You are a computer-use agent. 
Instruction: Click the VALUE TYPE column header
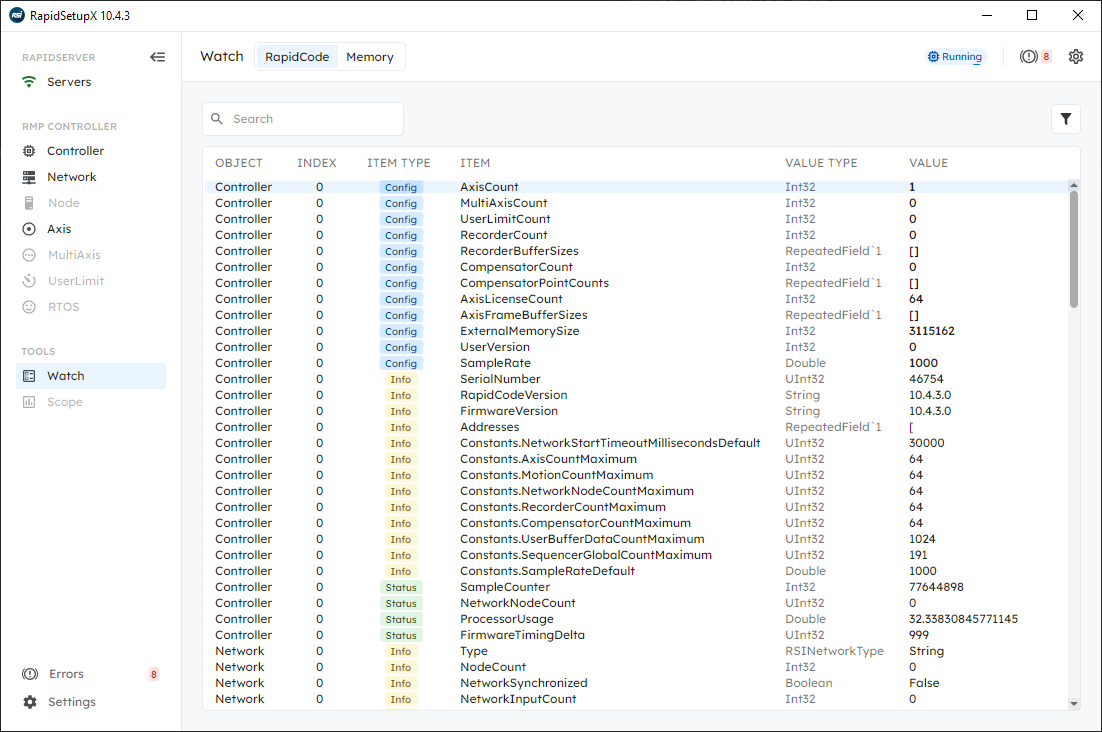pos(821,163)
